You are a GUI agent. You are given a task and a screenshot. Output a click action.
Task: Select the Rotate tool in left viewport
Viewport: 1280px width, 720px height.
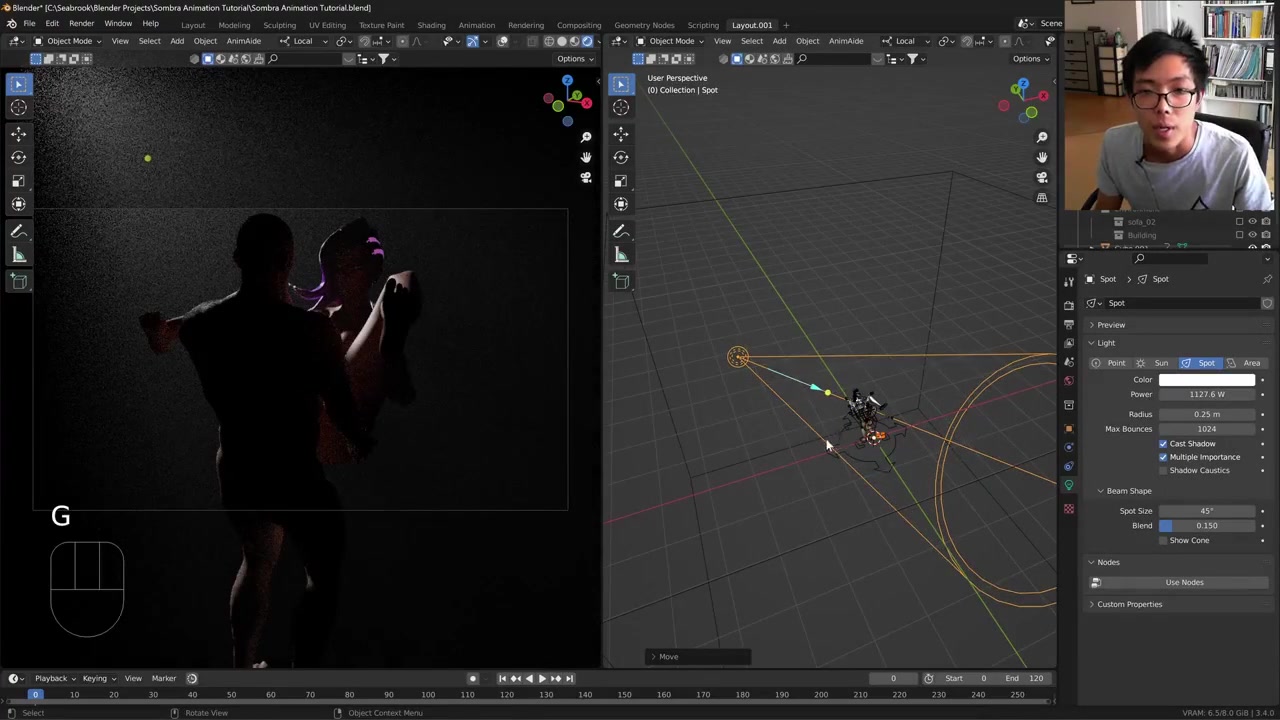(18, 157)
